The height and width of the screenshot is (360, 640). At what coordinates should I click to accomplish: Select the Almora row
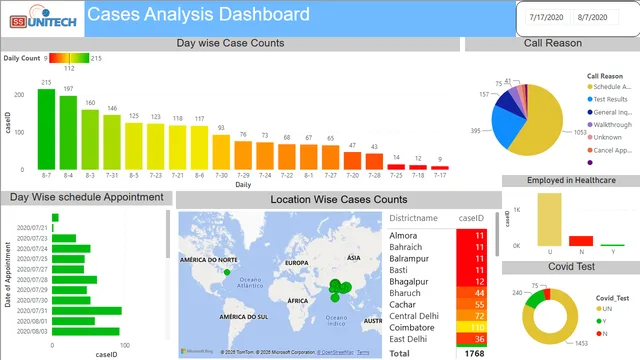coord(437,236)
